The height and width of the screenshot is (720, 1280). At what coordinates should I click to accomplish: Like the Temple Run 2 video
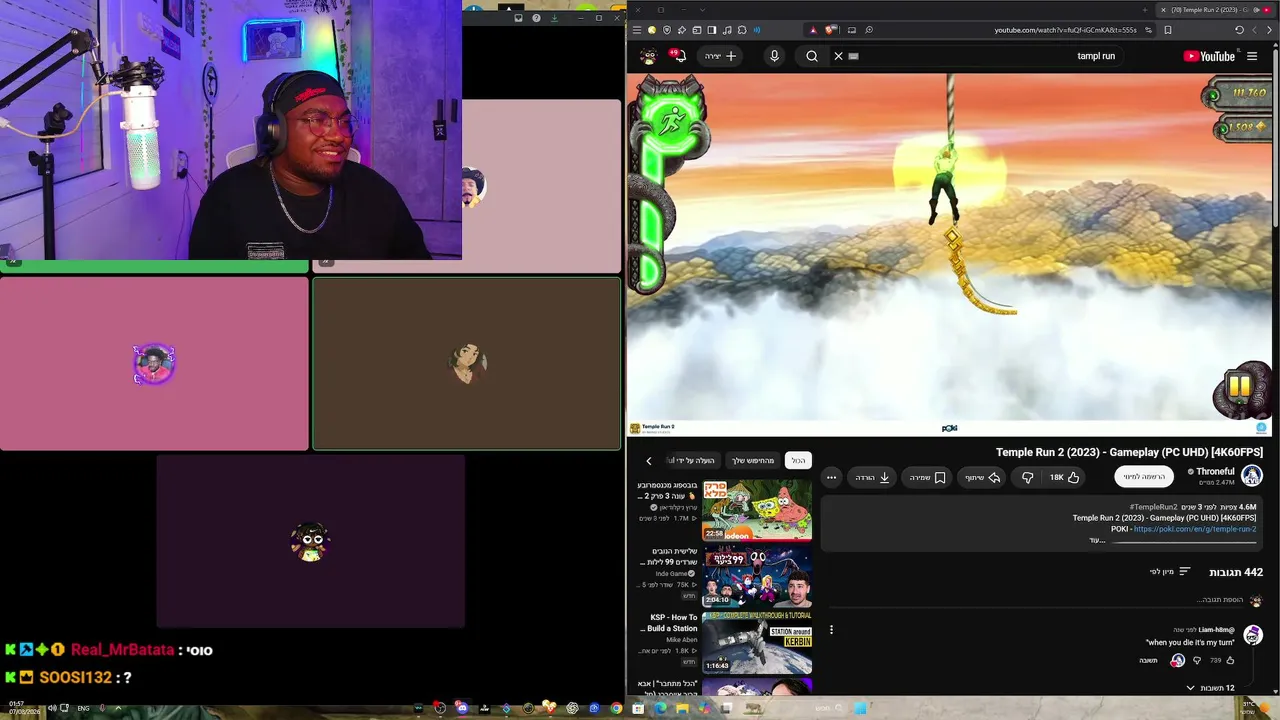click(1064, 477)
